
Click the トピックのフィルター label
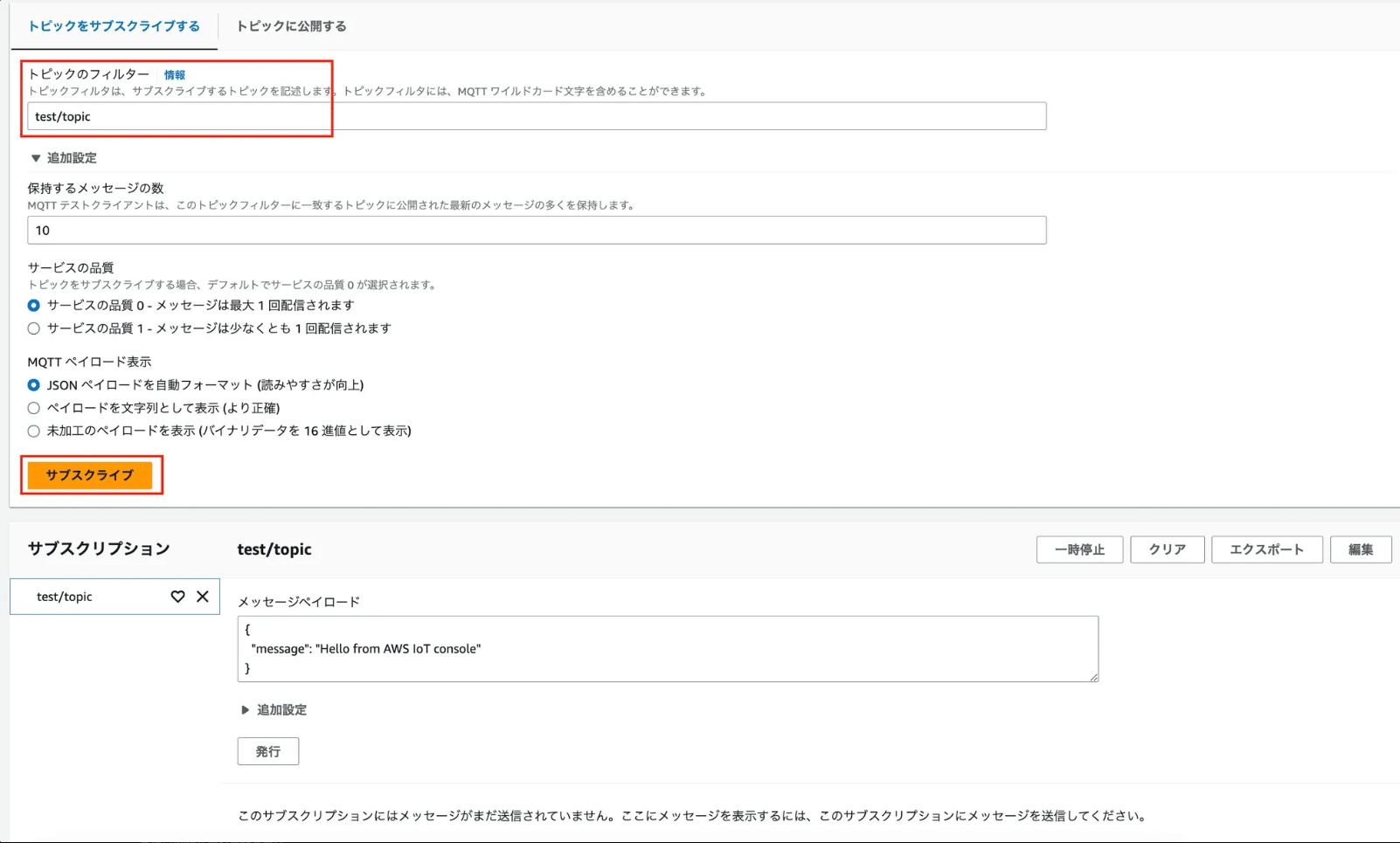pyautogui.click(x=88, y=74)
